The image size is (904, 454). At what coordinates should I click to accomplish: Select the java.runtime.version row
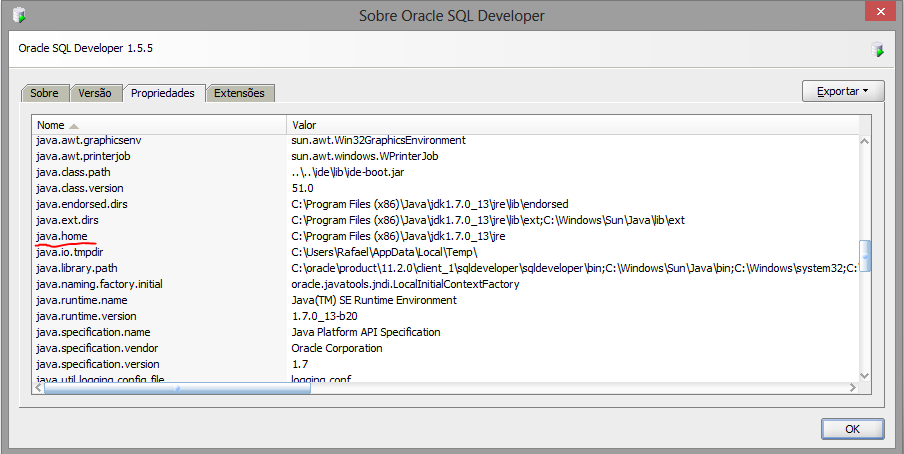click(85, 316)
